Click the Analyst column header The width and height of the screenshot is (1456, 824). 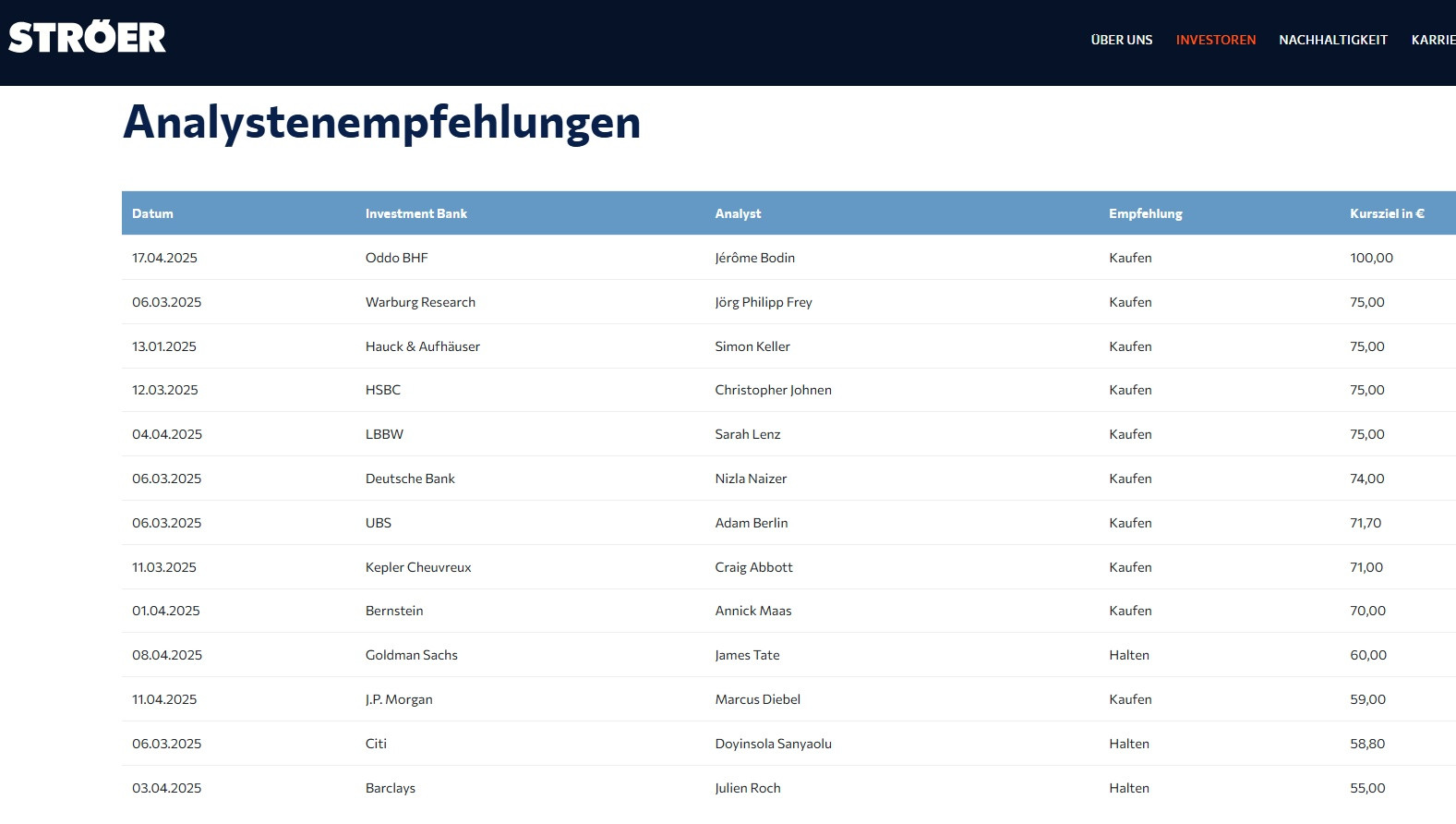click(x=738, y=213)
